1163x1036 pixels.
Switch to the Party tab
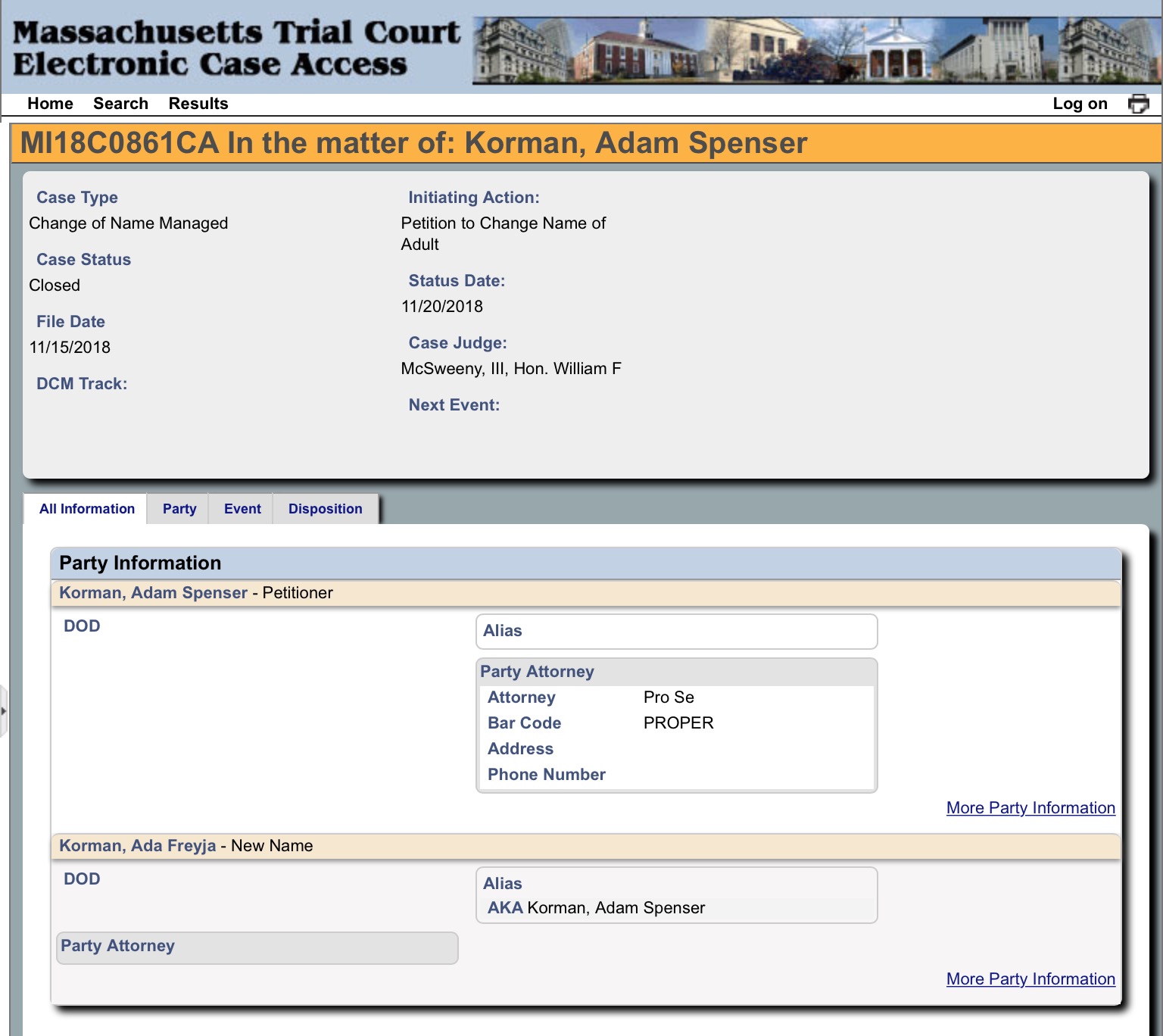pyautogui.click(x=179, y=509)
